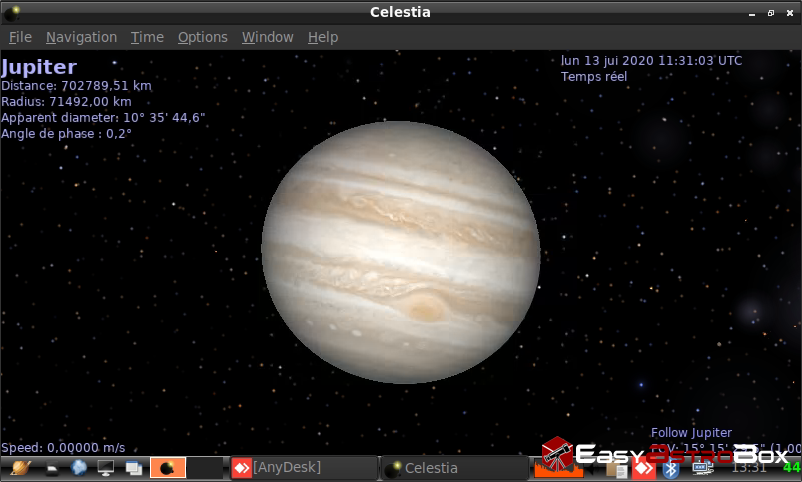Click the network connection tray icon
The image size is (802, 482).
click(702, 468)
